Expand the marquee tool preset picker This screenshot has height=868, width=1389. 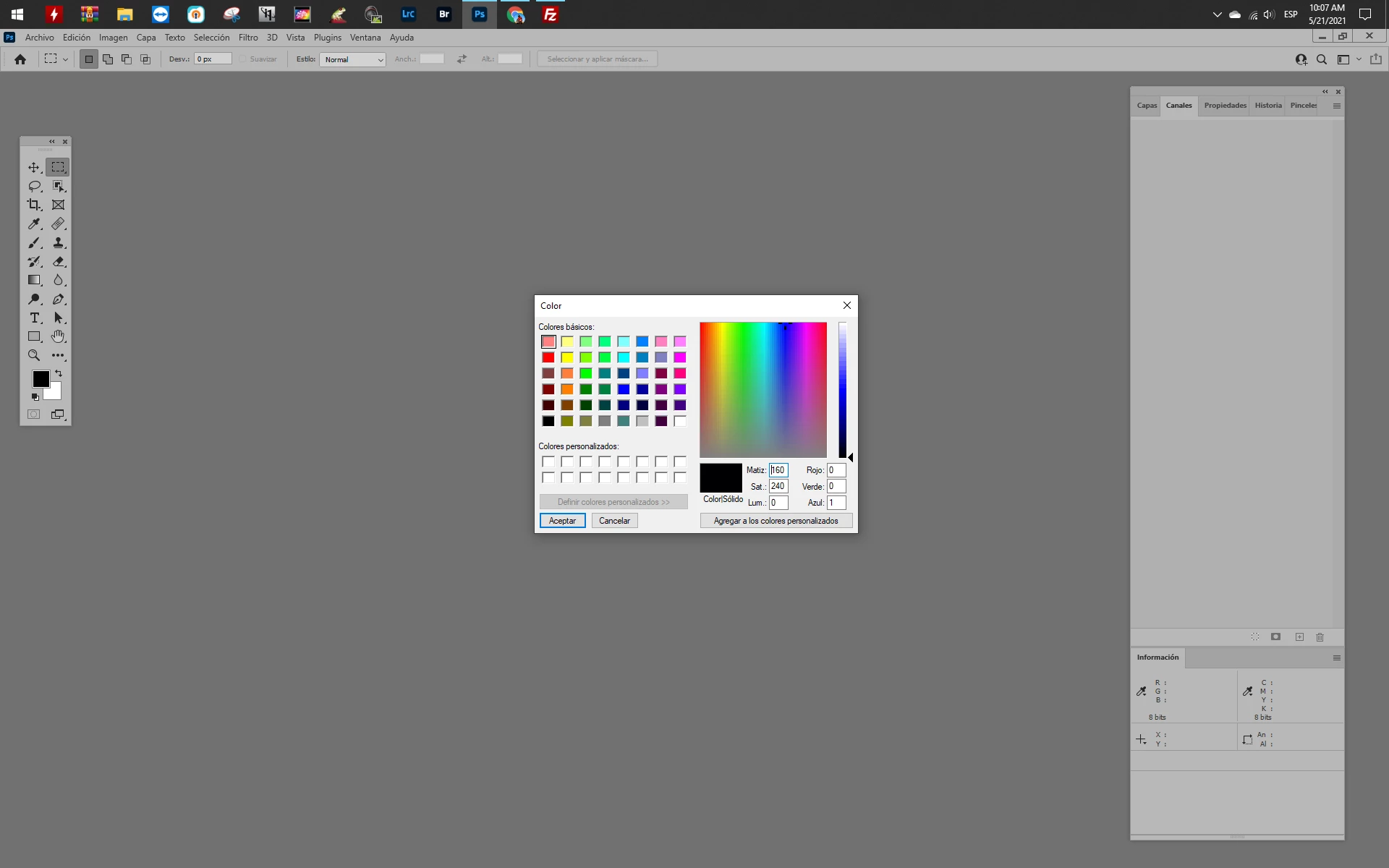point(65,59)
